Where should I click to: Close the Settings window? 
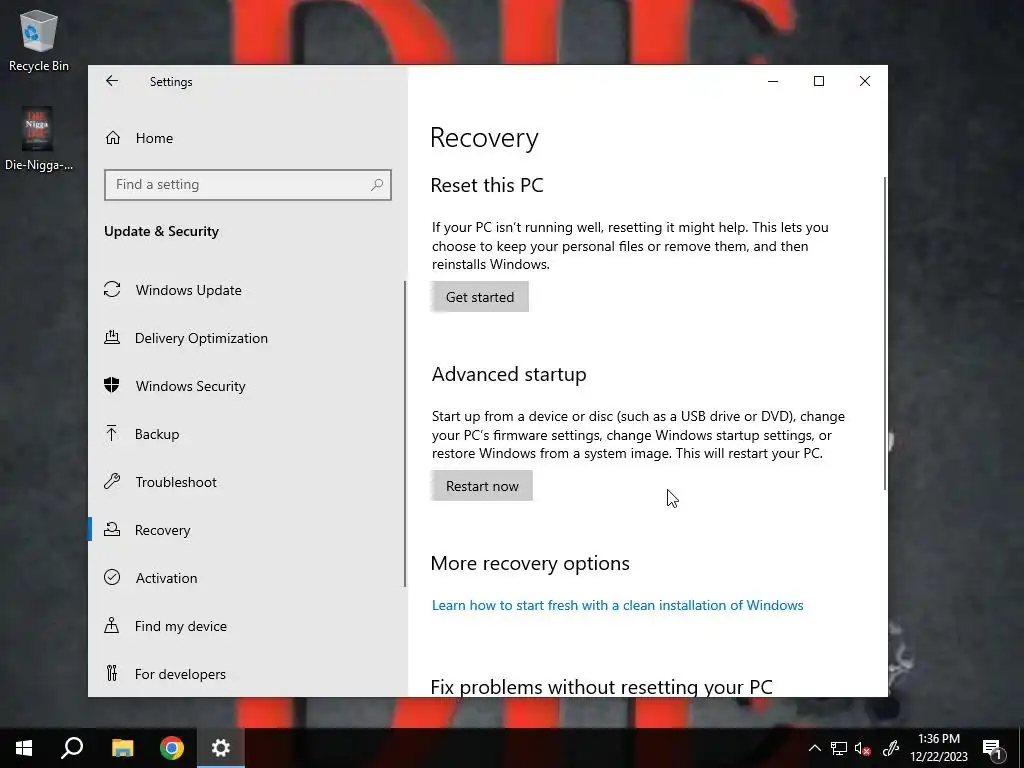pyautogui.click(x=865, y=81)
